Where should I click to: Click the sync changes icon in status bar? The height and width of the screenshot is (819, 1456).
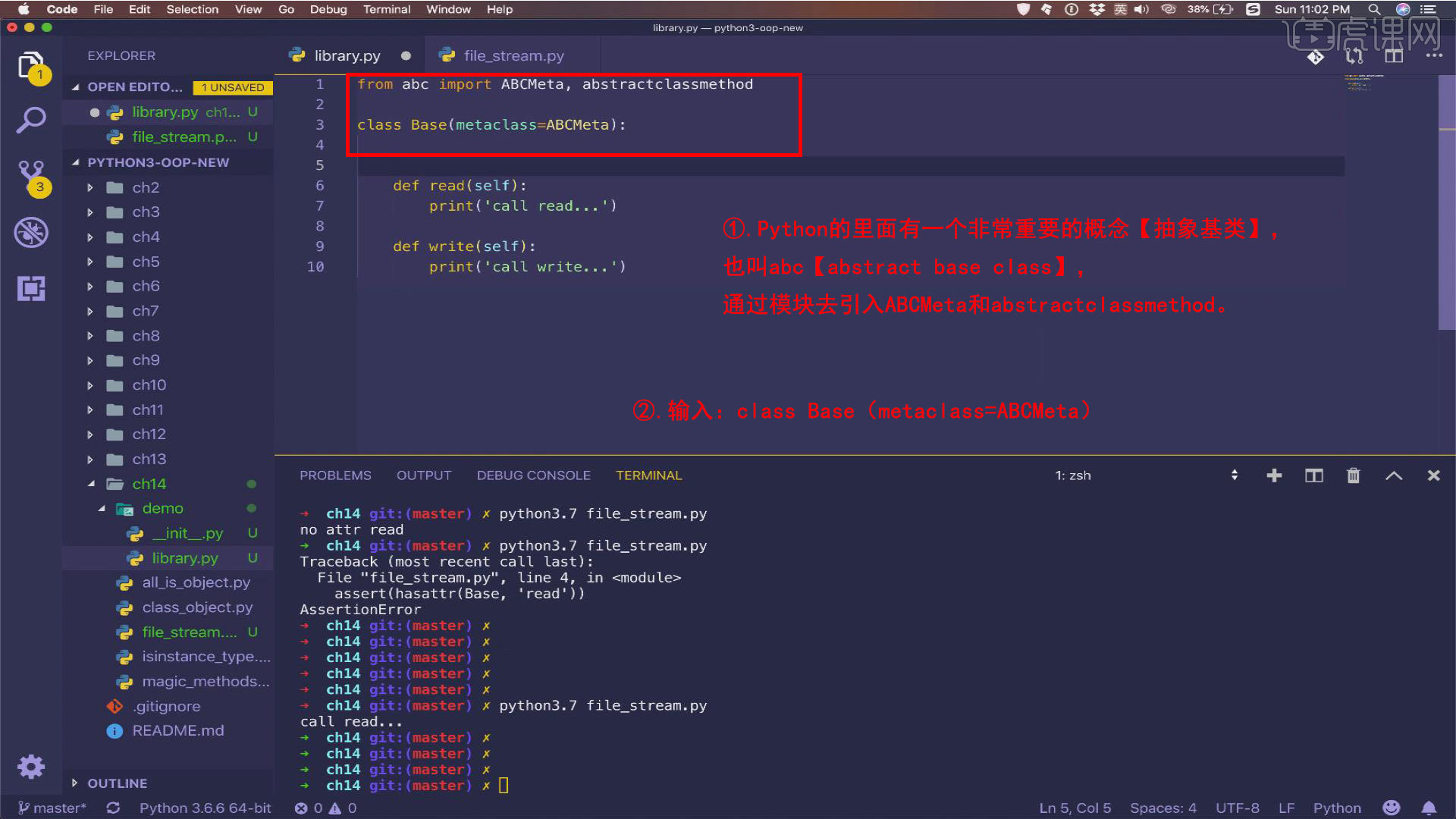[x=113, y=808]
